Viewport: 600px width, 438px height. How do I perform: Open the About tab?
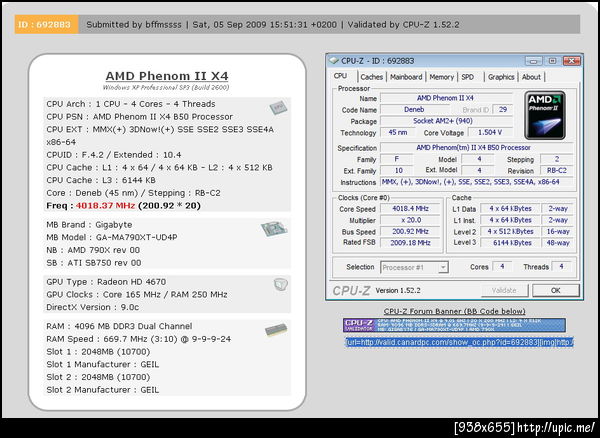(531, 77)
